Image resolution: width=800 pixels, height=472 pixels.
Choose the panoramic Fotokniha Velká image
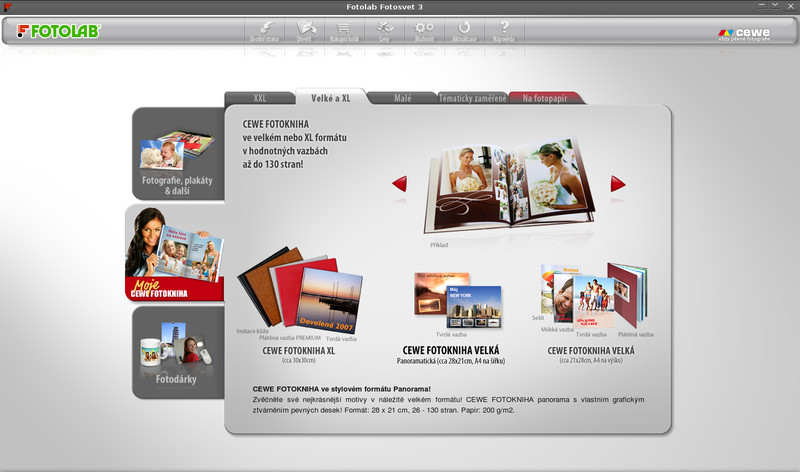point(458,300)
